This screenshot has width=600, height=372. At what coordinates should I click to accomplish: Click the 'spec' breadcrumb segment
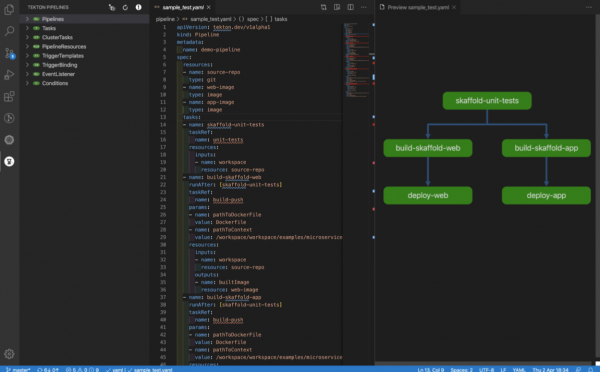point(252,19)
